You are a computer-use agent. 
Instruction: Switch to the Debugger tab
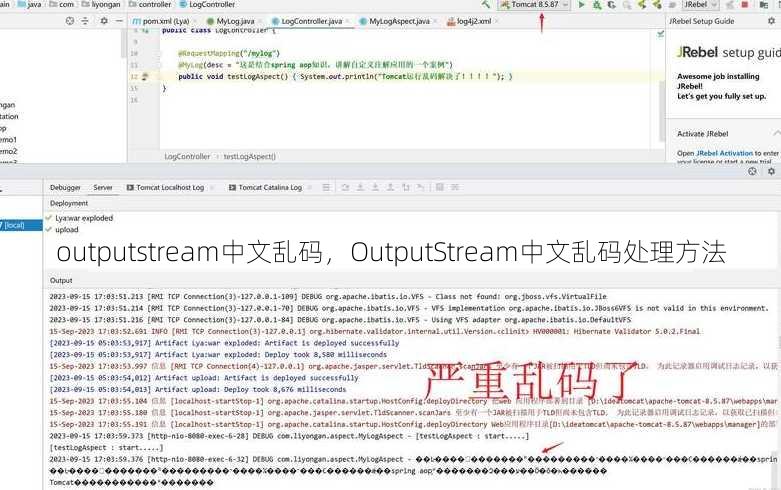(65, 188)
